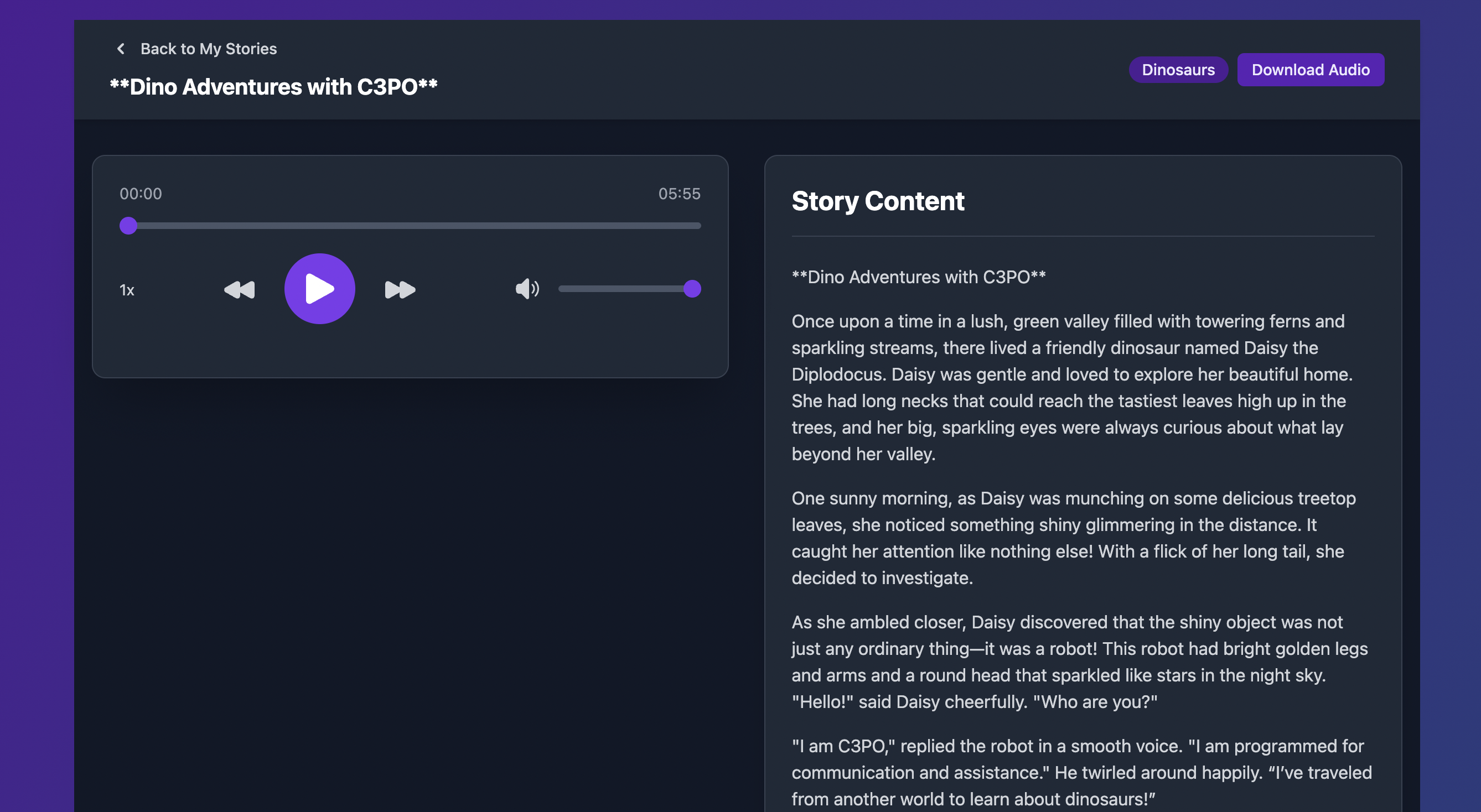Click the back chevron arrow icon

click(x=121, y=49)
